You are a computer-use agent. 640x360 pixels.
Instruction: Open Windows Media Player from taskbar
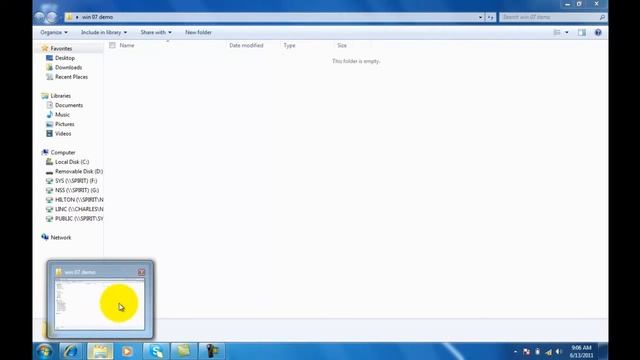click(127, 351)
